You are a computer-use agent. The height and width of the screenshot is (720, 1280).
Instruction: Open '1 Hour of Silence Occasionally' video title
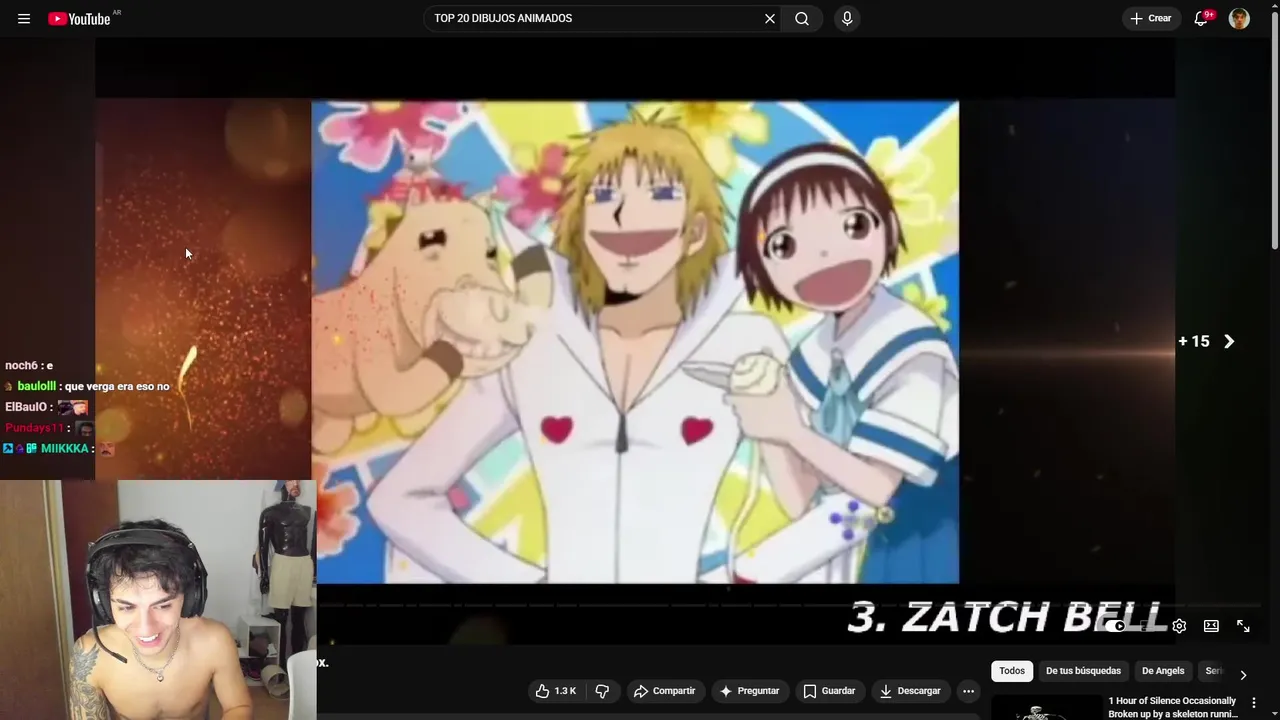1172,707
